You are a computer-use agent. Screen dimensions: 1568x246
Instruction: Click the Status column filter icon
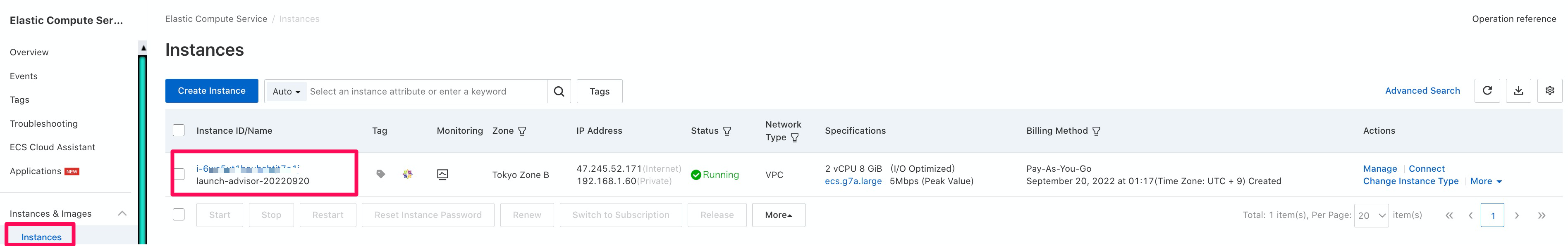(727, 131)
